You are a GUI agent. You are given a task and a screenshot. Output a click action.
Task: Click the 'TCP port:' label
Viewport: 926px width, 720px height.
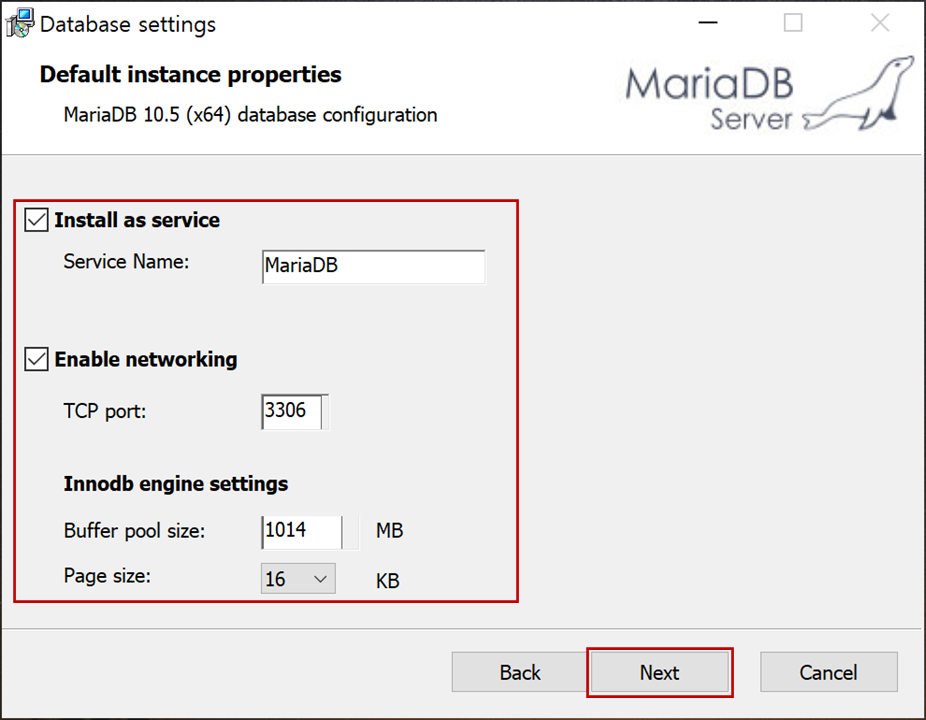click(105, 411)
